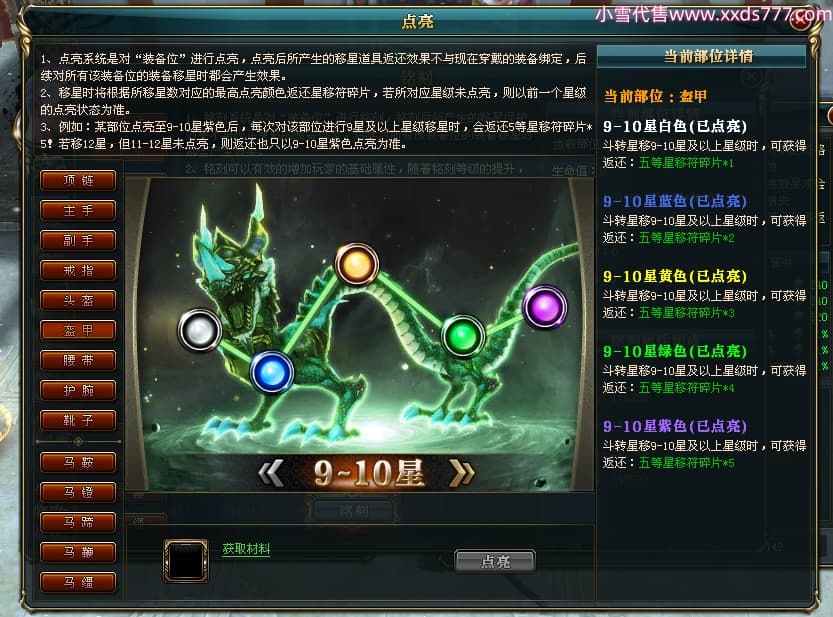Image resolution: width=833 pixels, height=617 pixels.
Task: Choose the 盔甲 equipment slot
Action: point(78,331)
